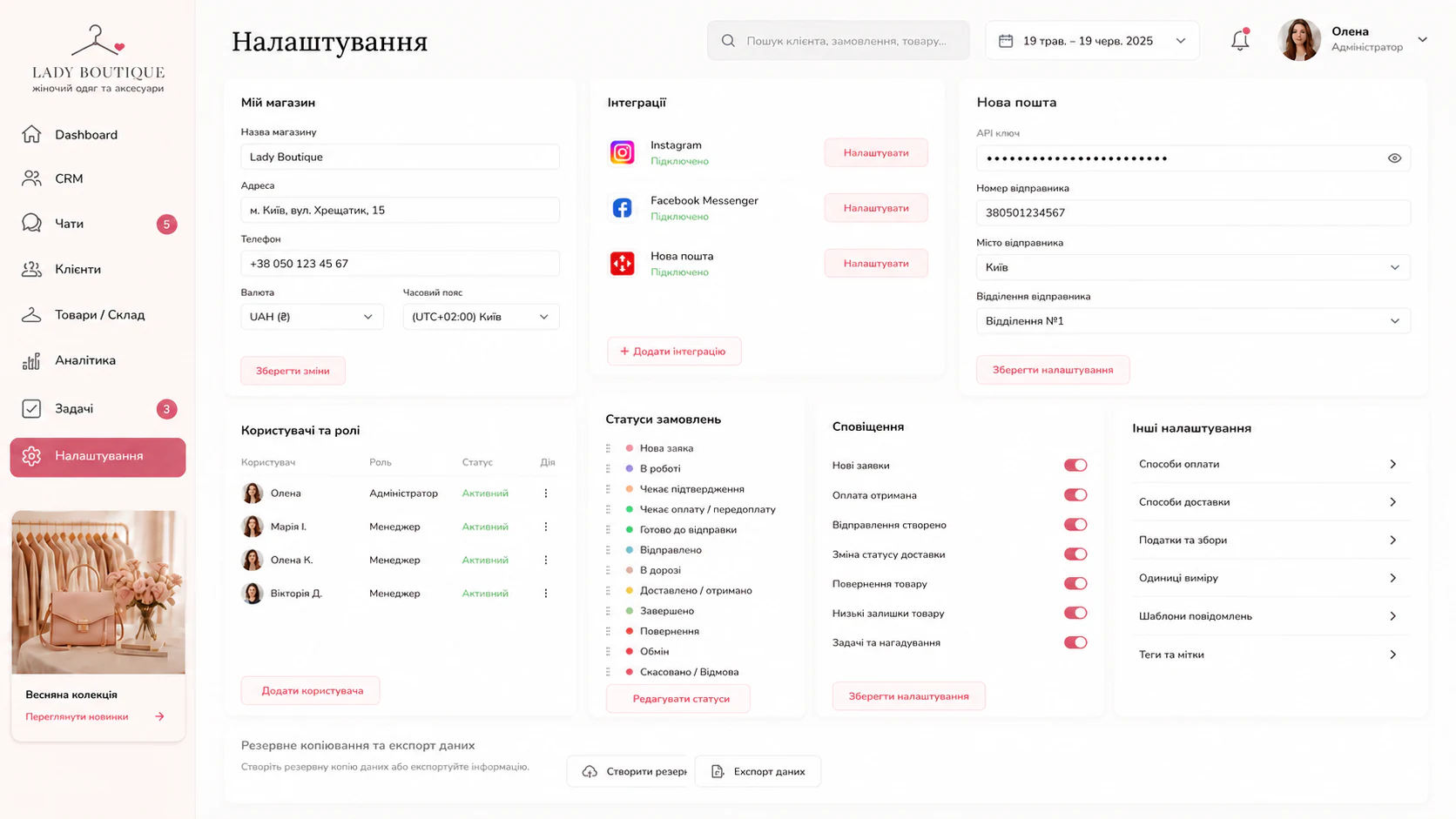Screen dimensions: 1456x819
Task: Click the Dashboard home icon
Action: coord(31,134)
